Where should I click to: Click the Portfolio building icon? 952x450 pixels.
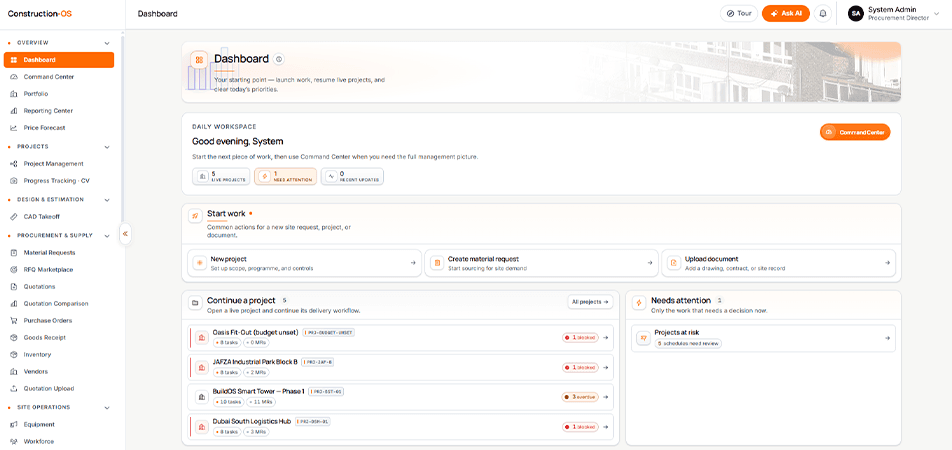14,94
